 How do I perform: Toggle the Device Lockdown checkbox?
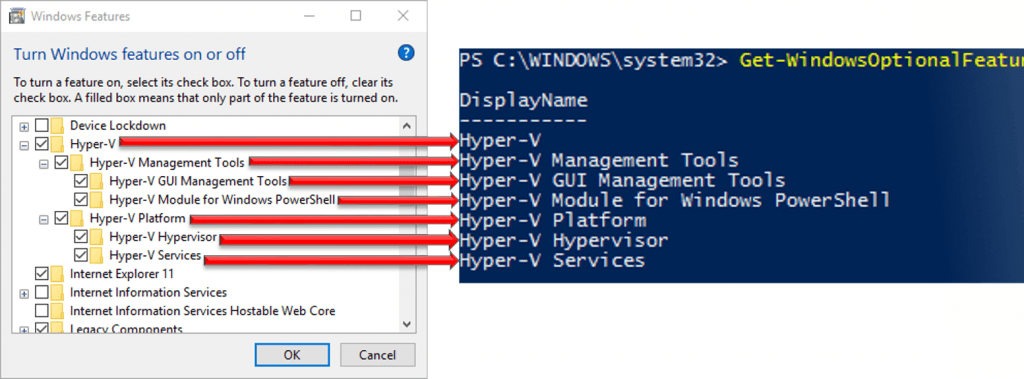(42, 125)
